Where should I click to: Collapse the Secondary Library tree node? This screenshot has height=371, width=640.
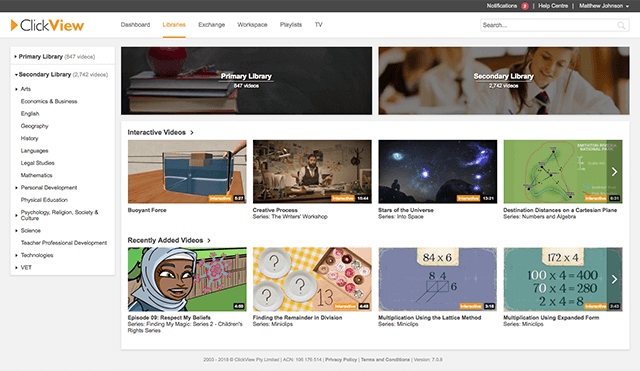16,75
